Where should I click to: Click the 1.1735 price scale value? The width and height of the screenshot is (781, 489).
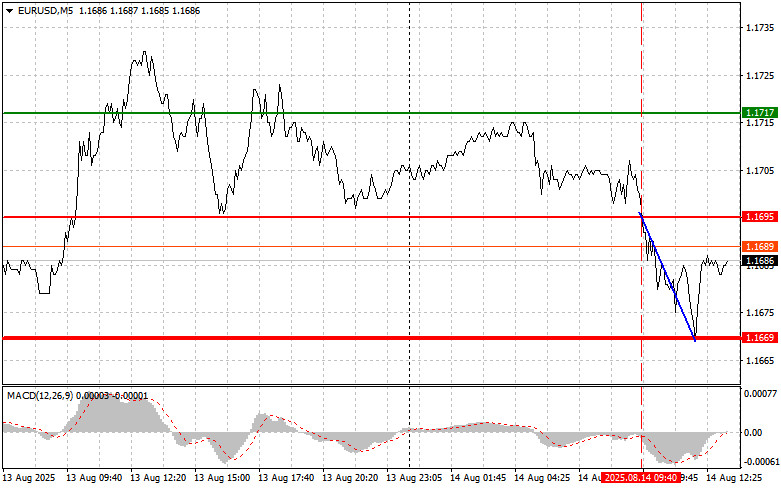pyautogui.click(x=760, y=28)
